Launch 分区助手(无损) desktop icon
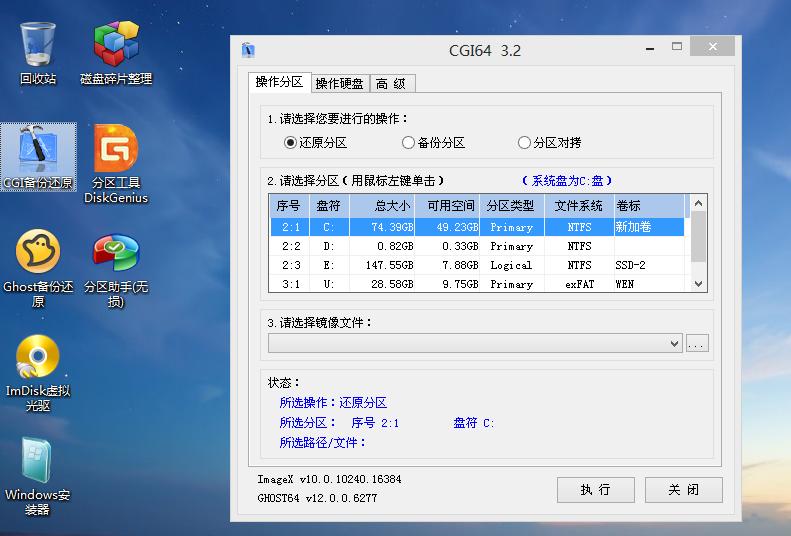The image size is (791, 536). tap(116, 270)
